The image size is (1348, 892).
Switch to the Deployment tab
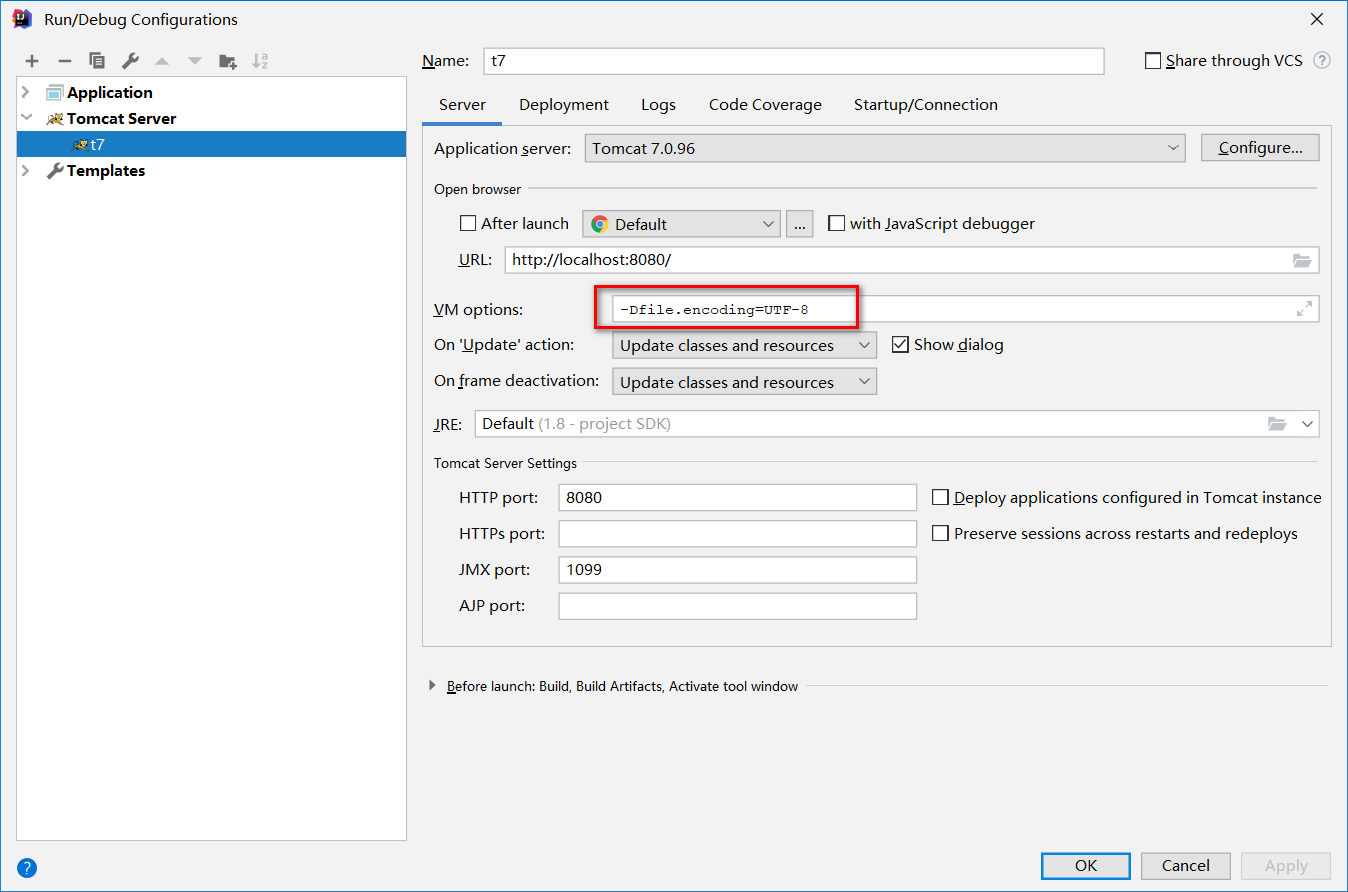pyautogui.click(x=564, y=105)
